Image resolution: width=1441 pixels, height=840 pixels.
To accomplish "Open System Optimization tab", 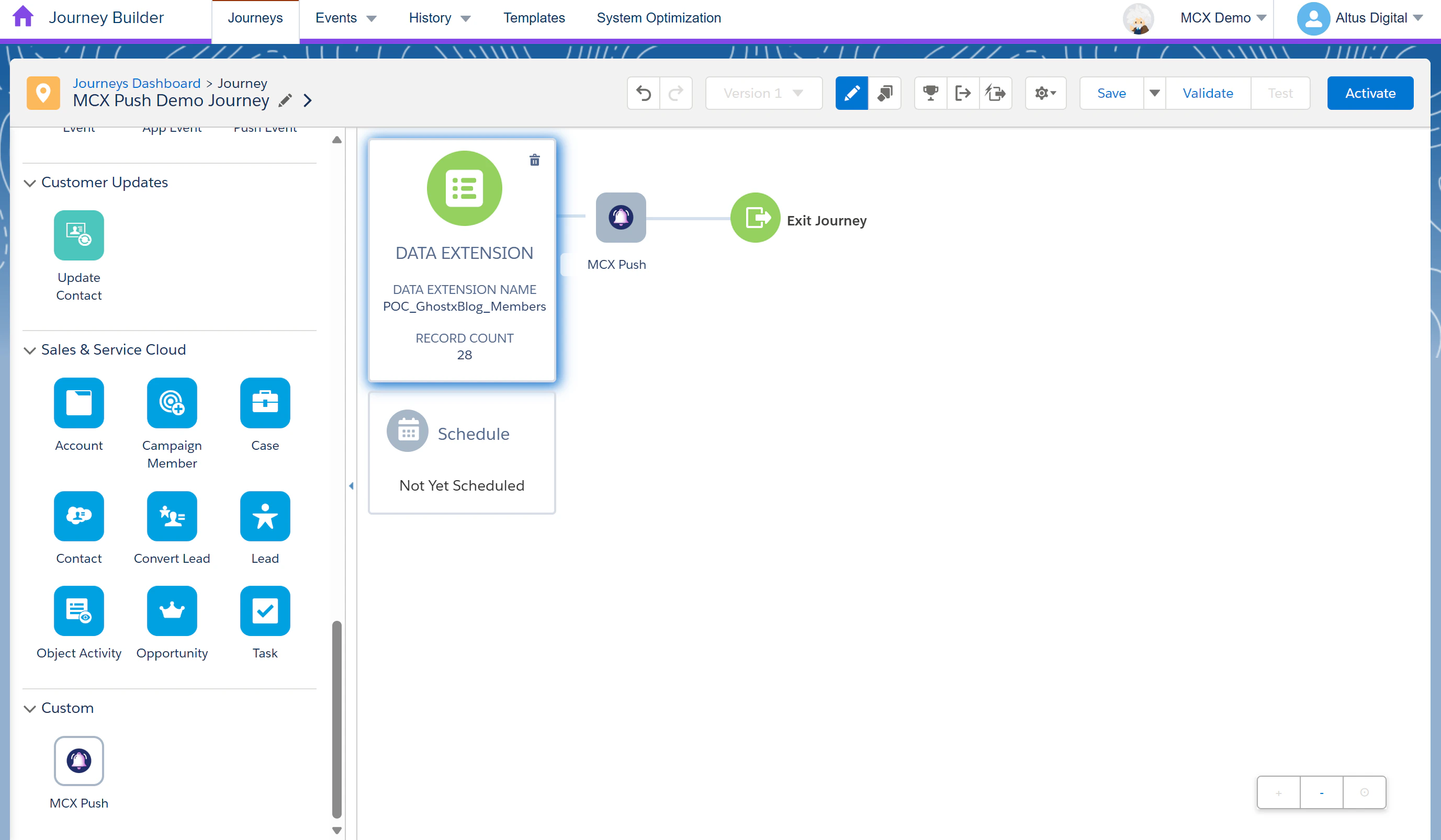I will tap(659, 18).
